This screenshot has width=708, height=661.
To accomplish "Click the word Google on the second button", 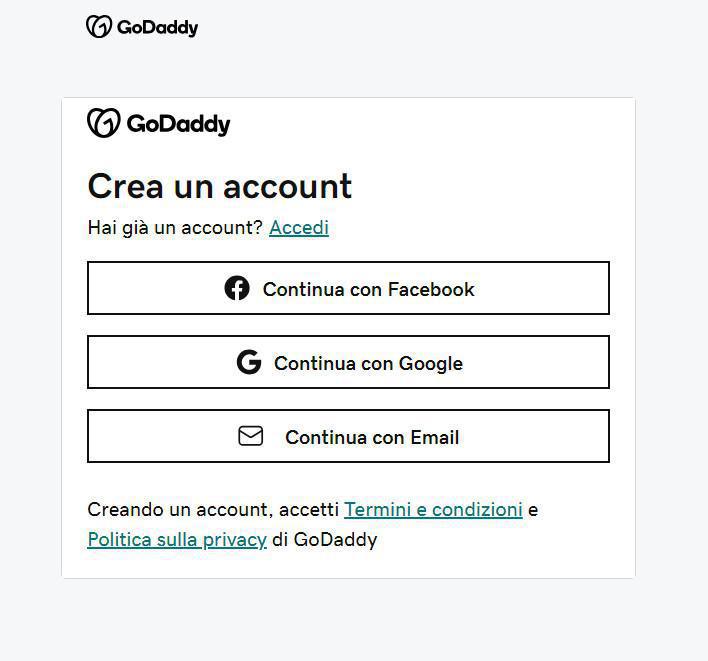I will point(430,363).
